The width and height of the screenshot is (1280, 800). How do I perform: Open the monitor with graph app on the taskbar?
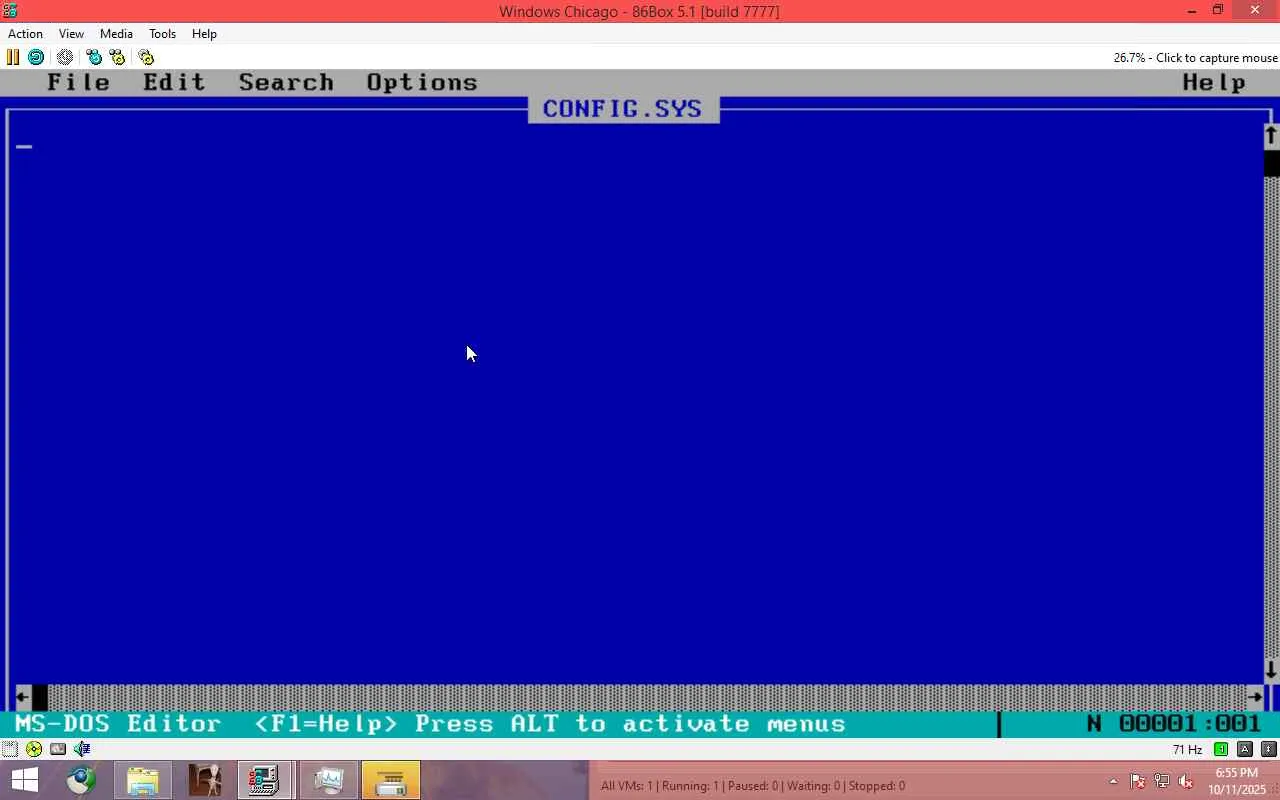point(328,780)
